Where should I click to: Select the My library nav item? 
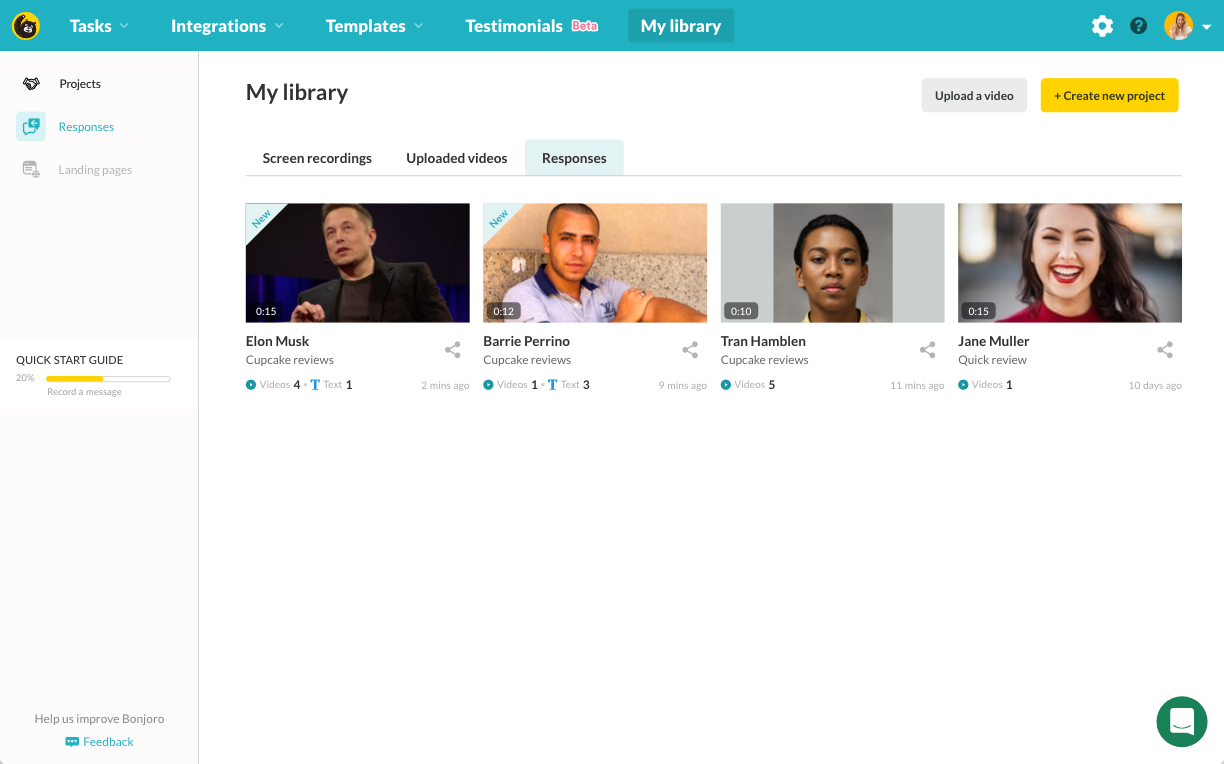pos(681,26)
